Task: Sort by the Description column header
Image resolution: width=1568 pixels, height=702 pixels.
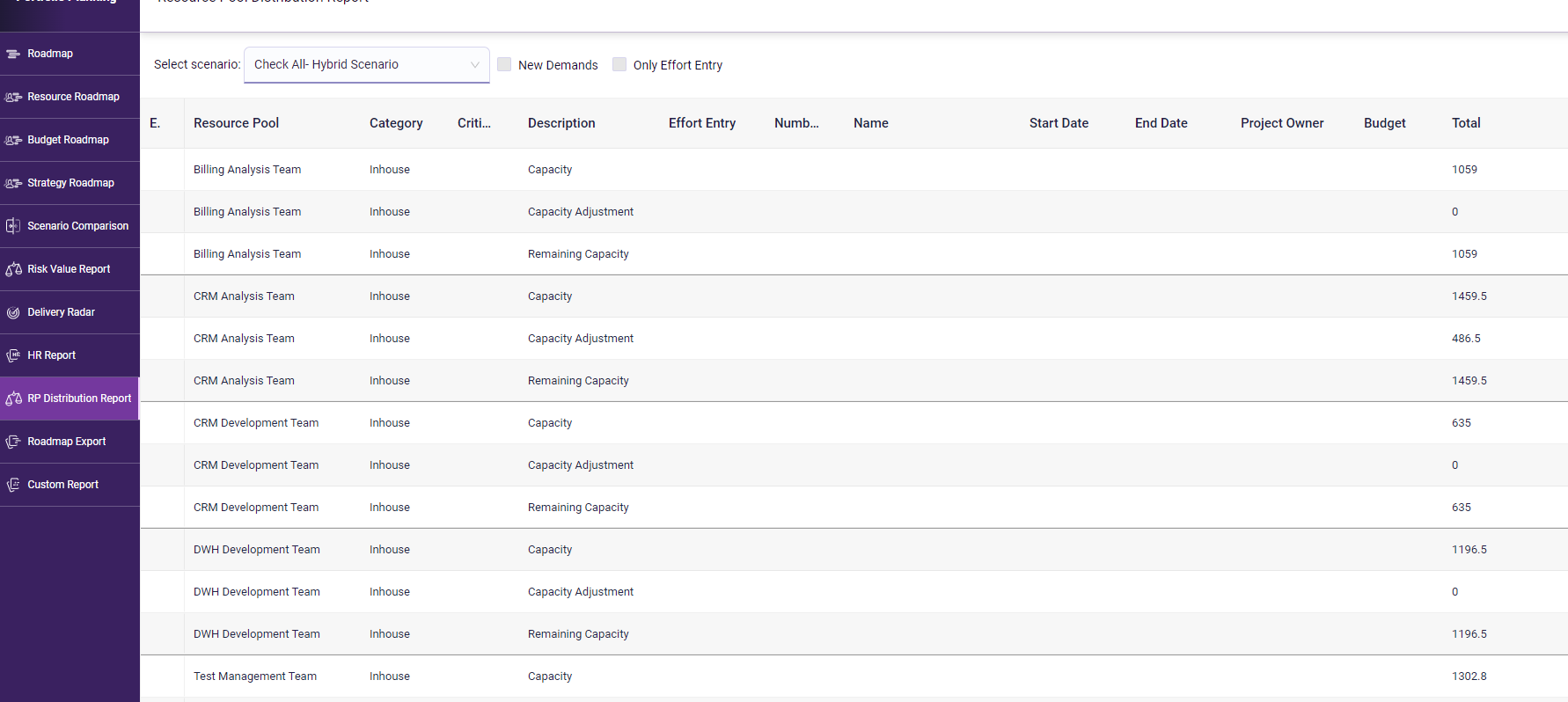Action: 561,123
